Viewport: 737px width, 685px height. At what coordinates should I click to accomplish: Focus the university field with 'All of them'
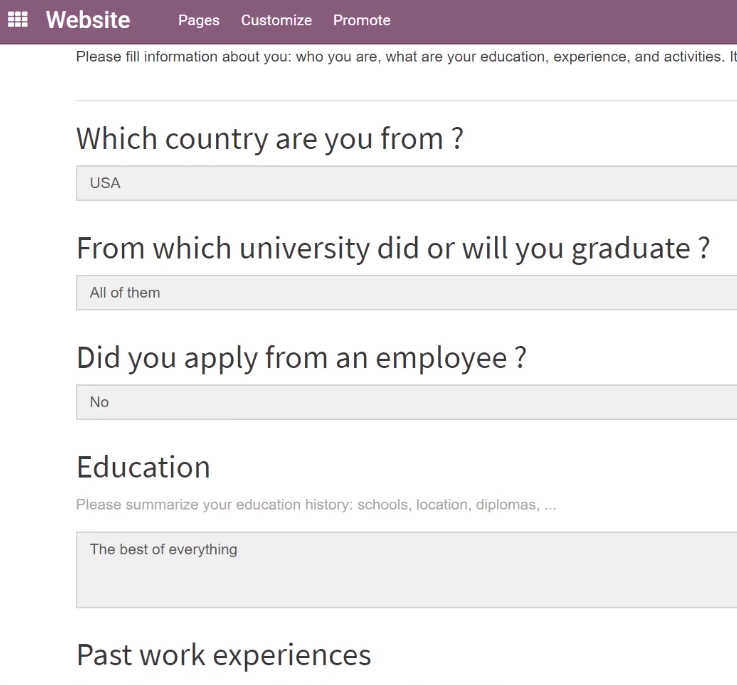(x=407, y=292)
